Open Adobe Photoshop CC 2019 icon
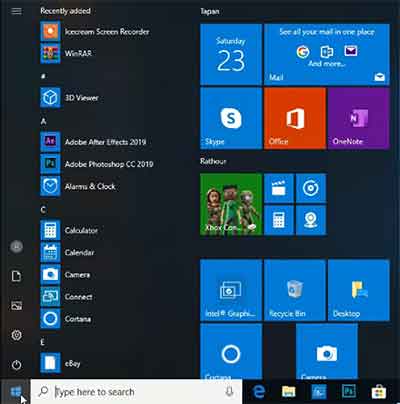The image size is (400, 404). 50,164
